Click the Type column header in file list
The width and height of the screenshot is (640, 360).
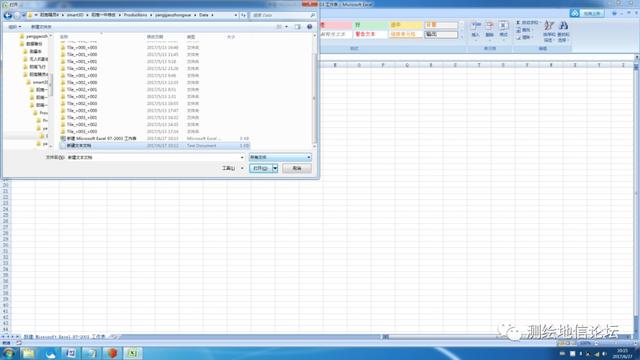click(x=191, y=37)
